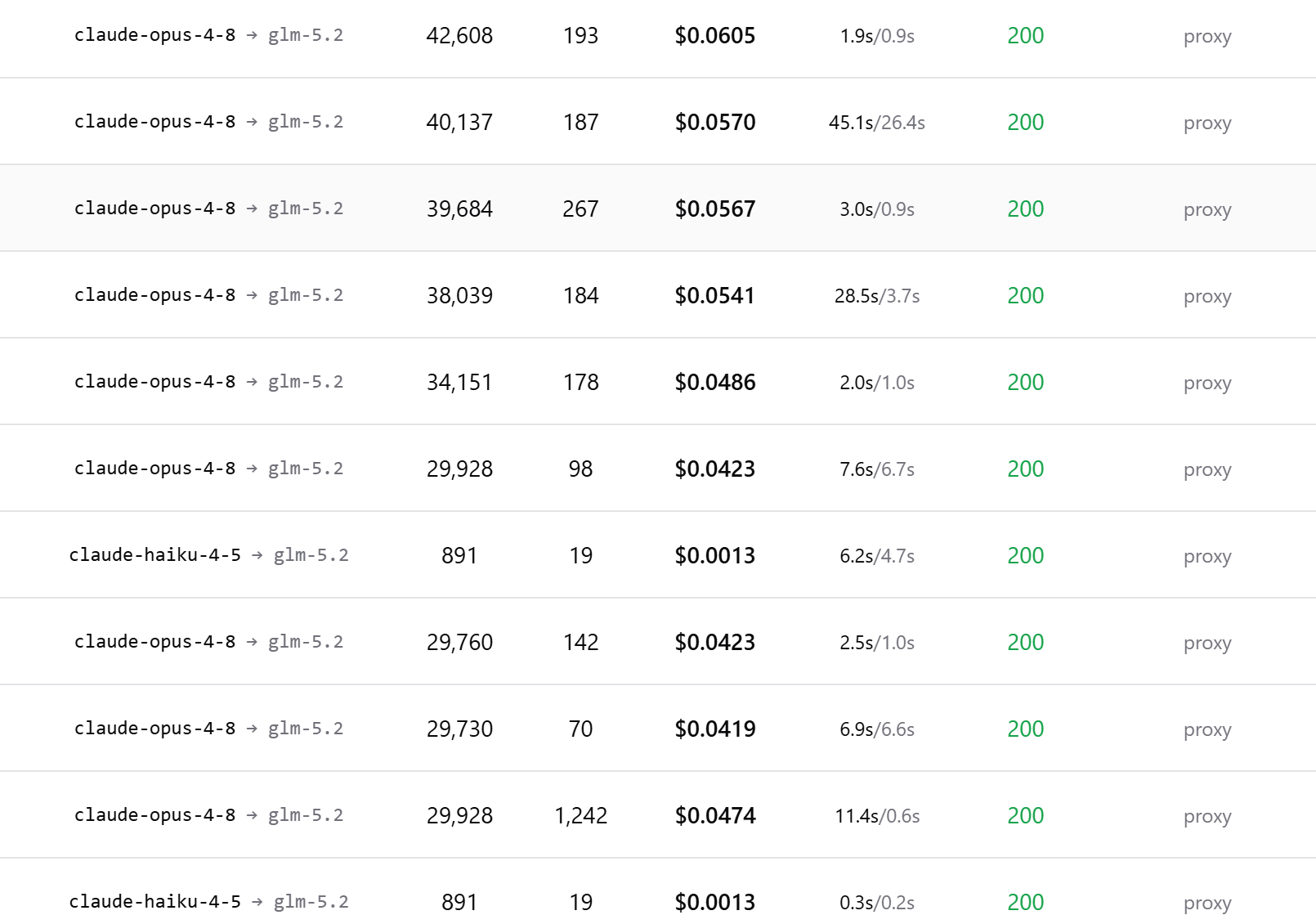Open the first claude-haiku-4-5 request row

[x=658, y=555]
